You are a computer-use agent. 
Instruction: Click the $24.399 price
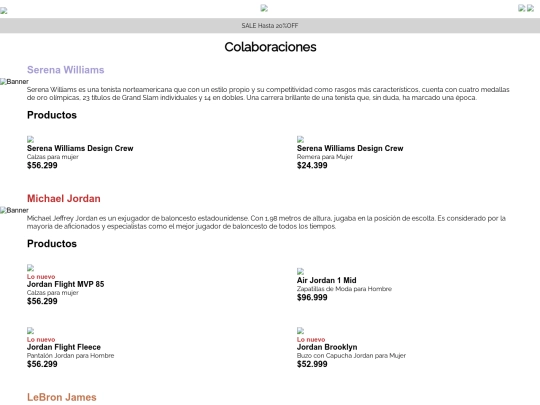click(312, 166)
